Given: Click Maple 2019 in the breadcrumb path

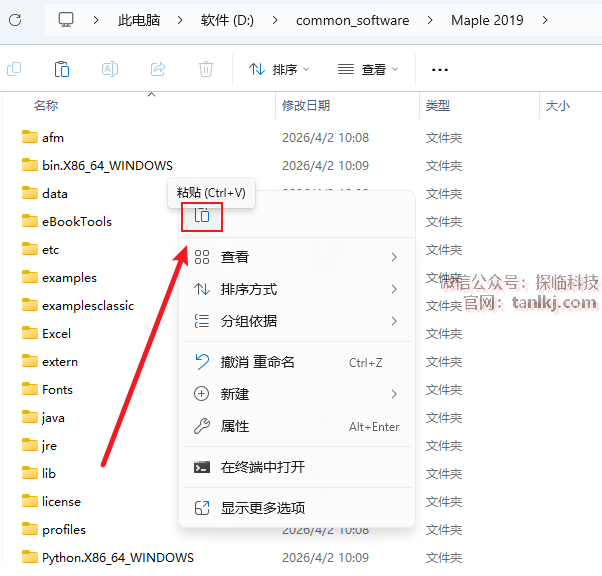Looking at the screenshot, I should [487, 20].
